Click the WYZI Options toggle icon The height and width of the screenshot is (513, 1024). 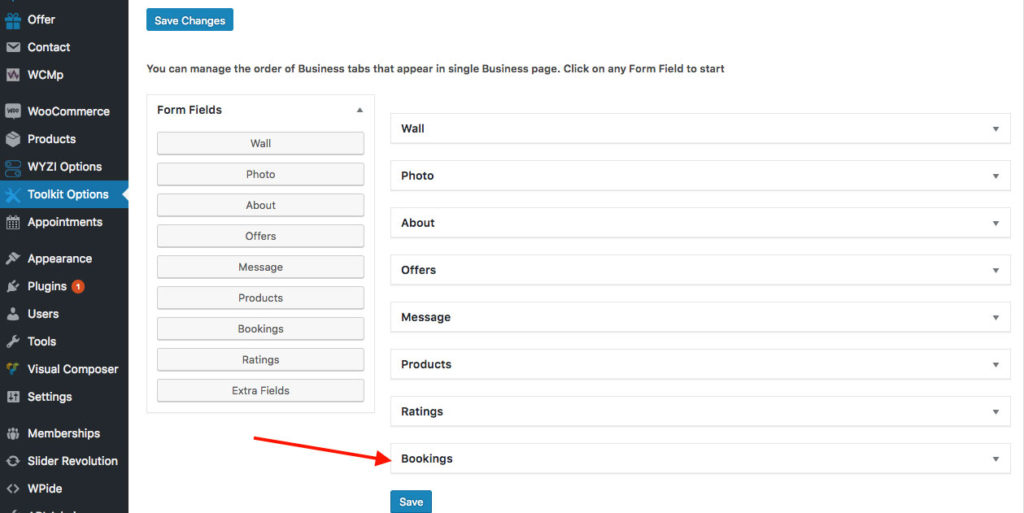click(x=13, y=167)
